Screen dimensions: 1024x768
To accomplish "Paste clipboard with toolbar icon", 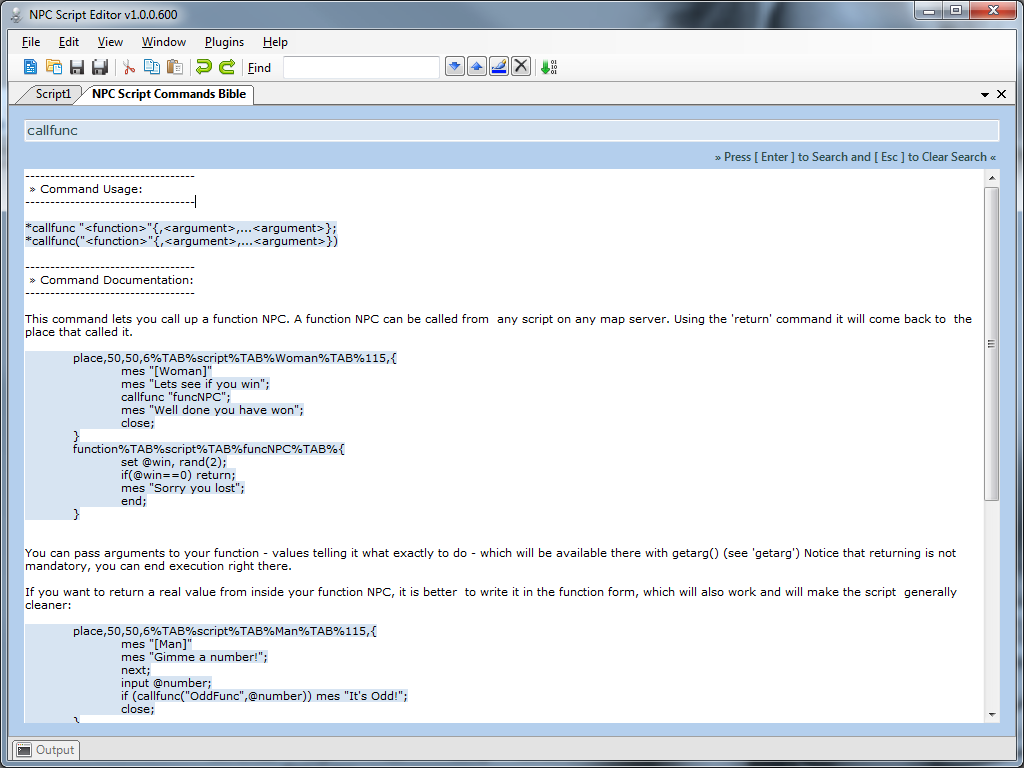I will click(x=174, y=67).
